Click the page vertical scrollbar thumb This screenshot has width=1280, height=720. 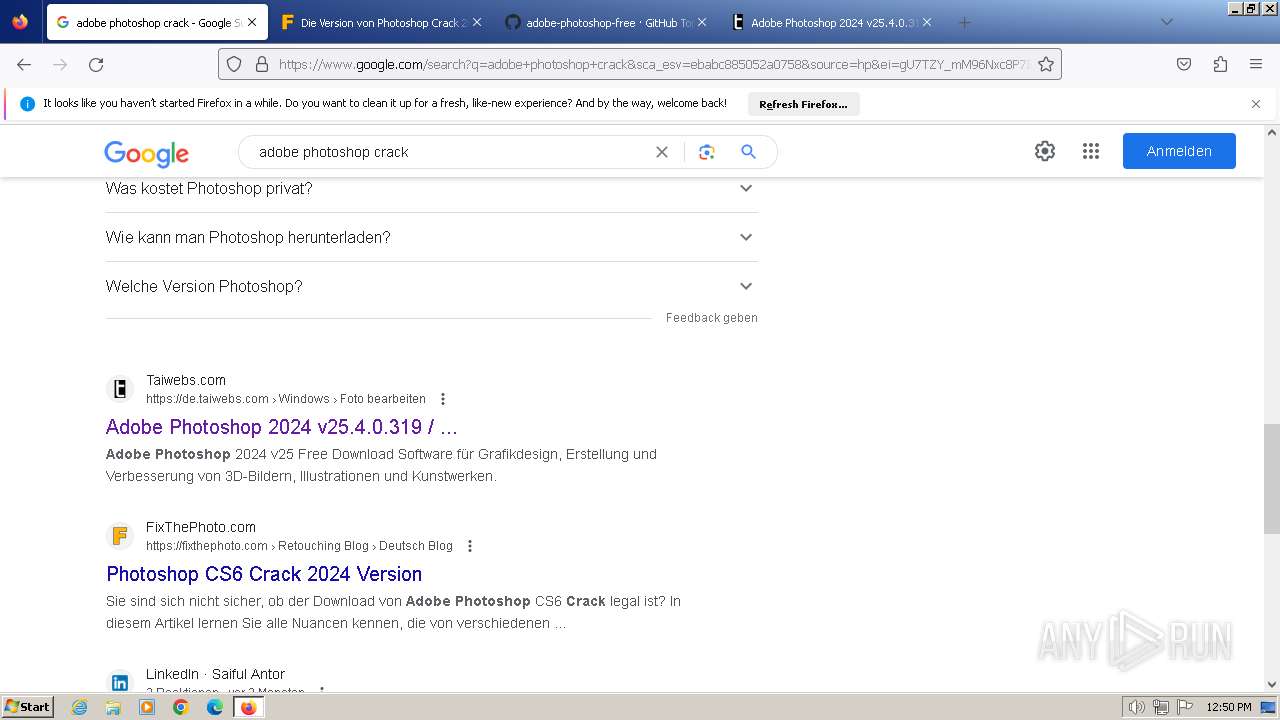pyautogui.click(x=1272, y=478)
